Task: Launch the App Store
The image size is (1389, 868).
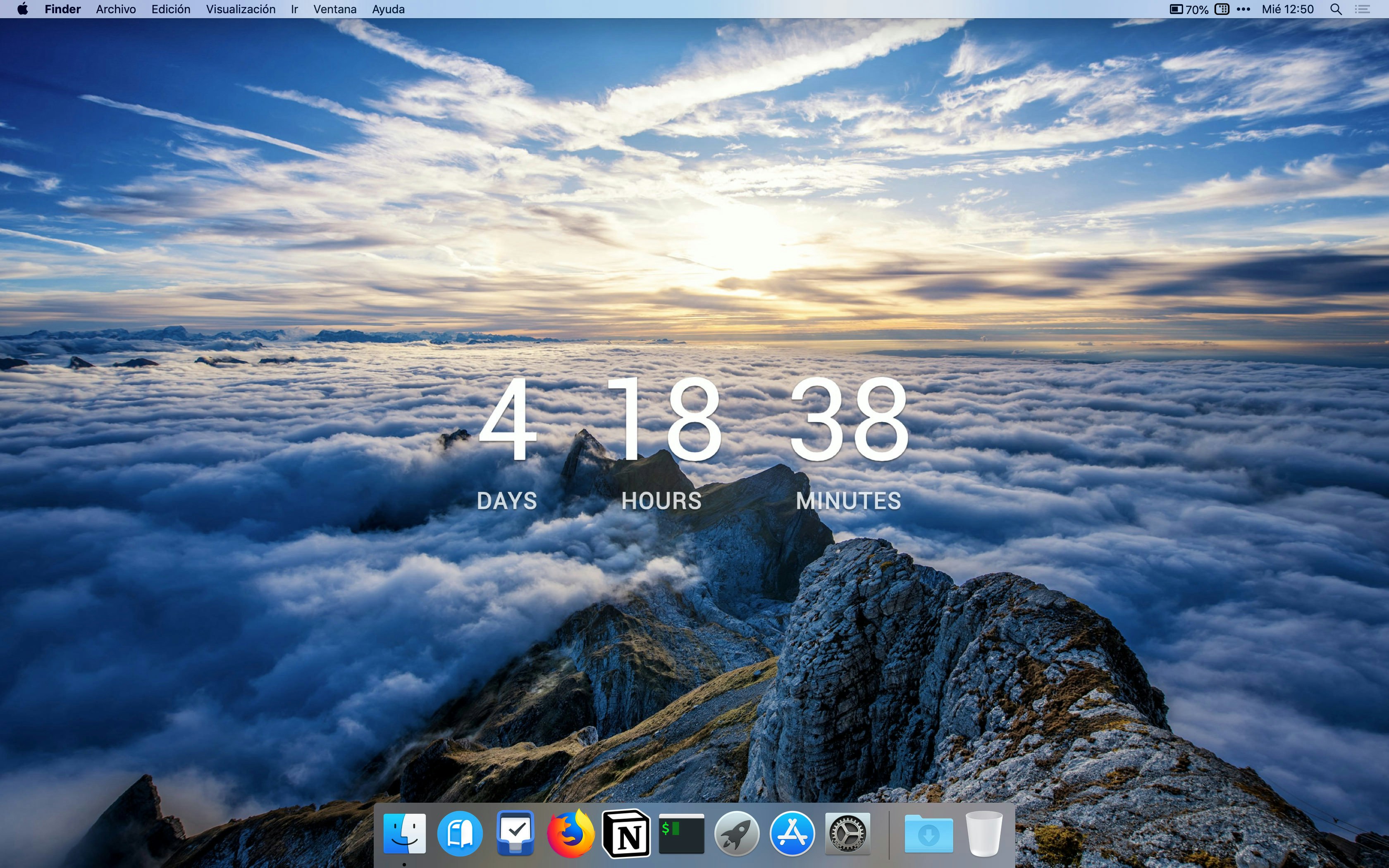Action: tap(792, 834)
